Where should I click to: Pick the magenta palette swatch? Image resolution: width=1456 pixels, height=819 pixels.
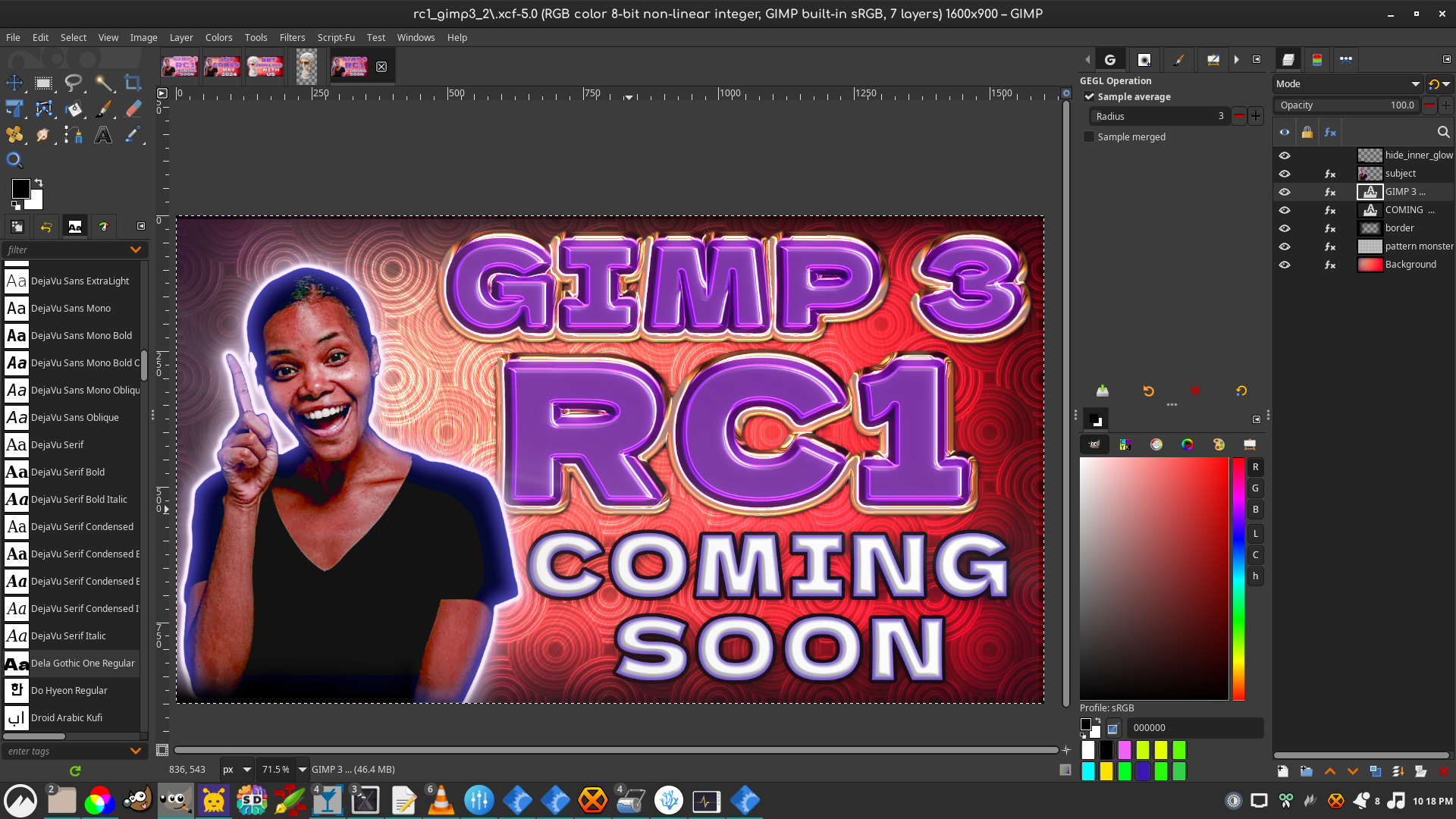(1125, 750)
